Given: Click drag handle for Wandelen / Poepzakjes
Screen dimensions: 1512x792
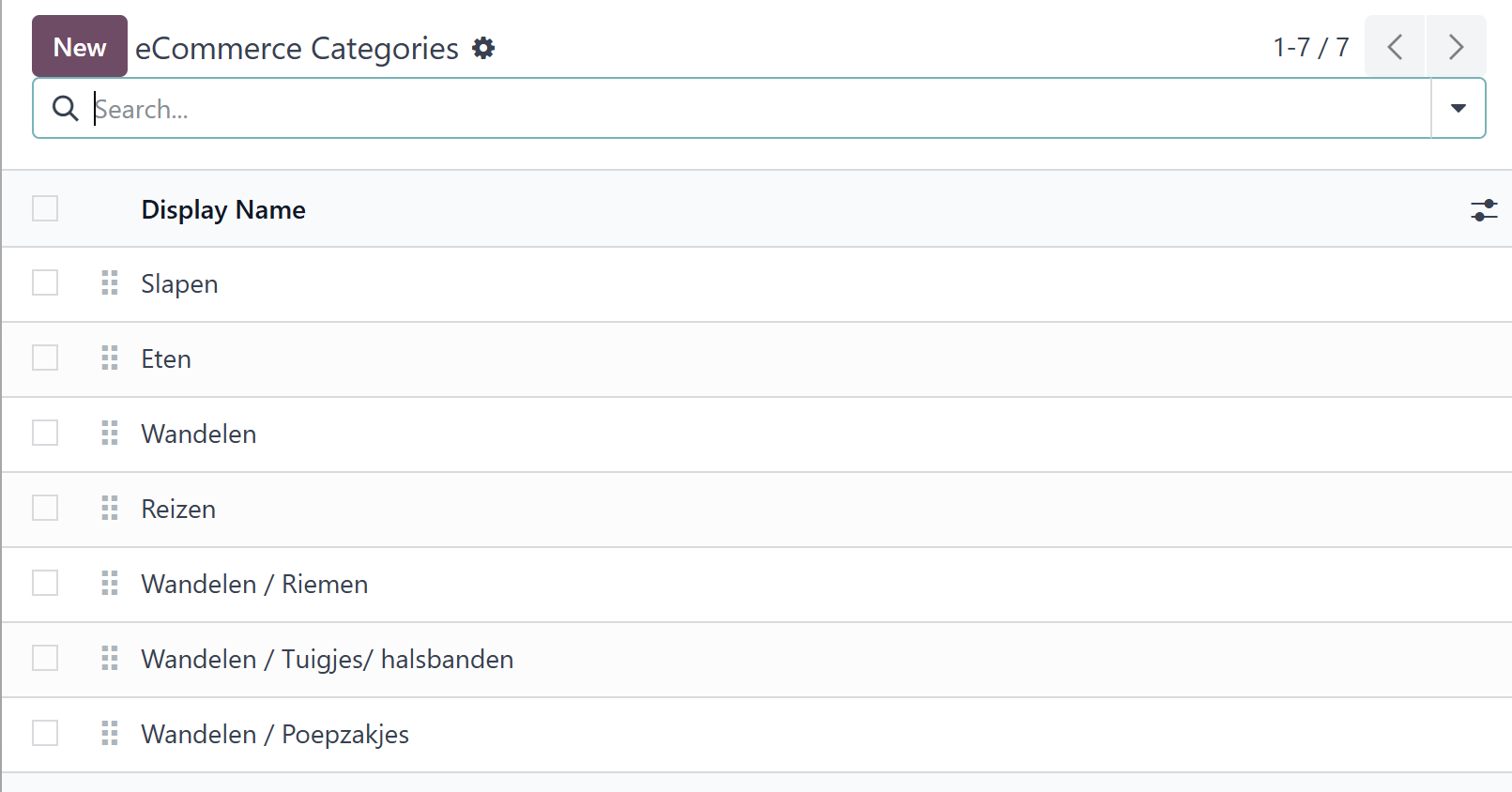Looking at the screenshot, I should (x=110, y=733).
